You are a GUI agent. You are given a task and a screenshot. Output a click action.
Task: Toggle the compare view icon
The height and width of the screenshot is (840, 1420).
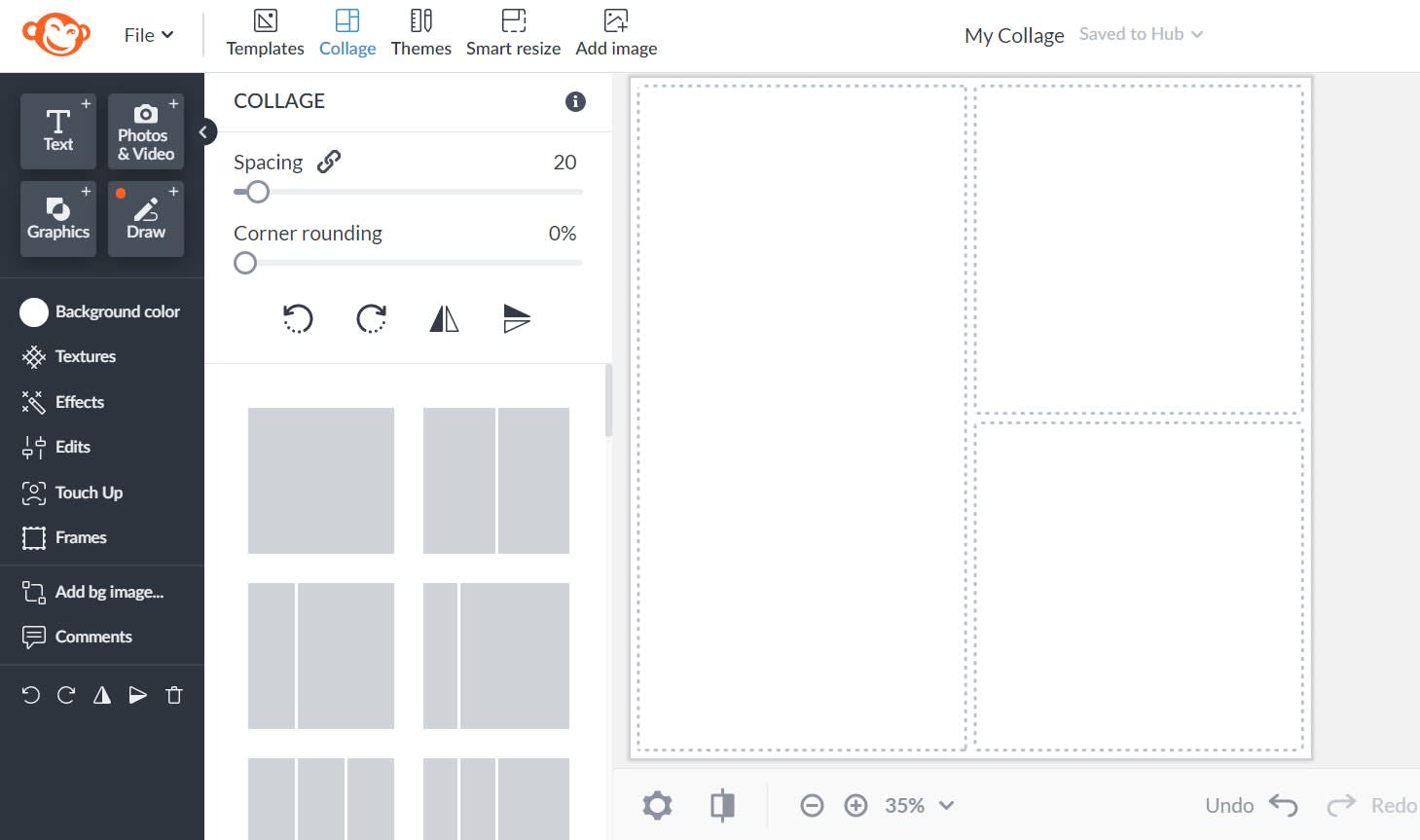722,805
